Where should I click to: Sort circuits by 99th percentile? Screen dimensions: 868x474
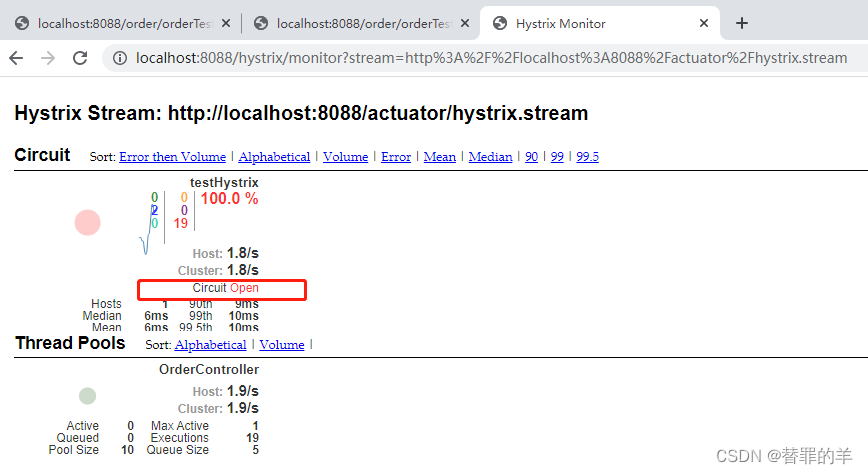click(557, 157)
